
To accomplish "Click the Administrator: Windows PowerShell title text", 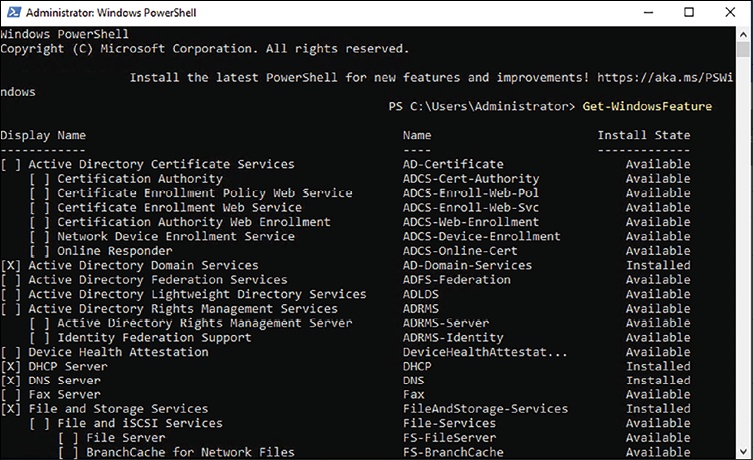I will [x=111, y=12].
